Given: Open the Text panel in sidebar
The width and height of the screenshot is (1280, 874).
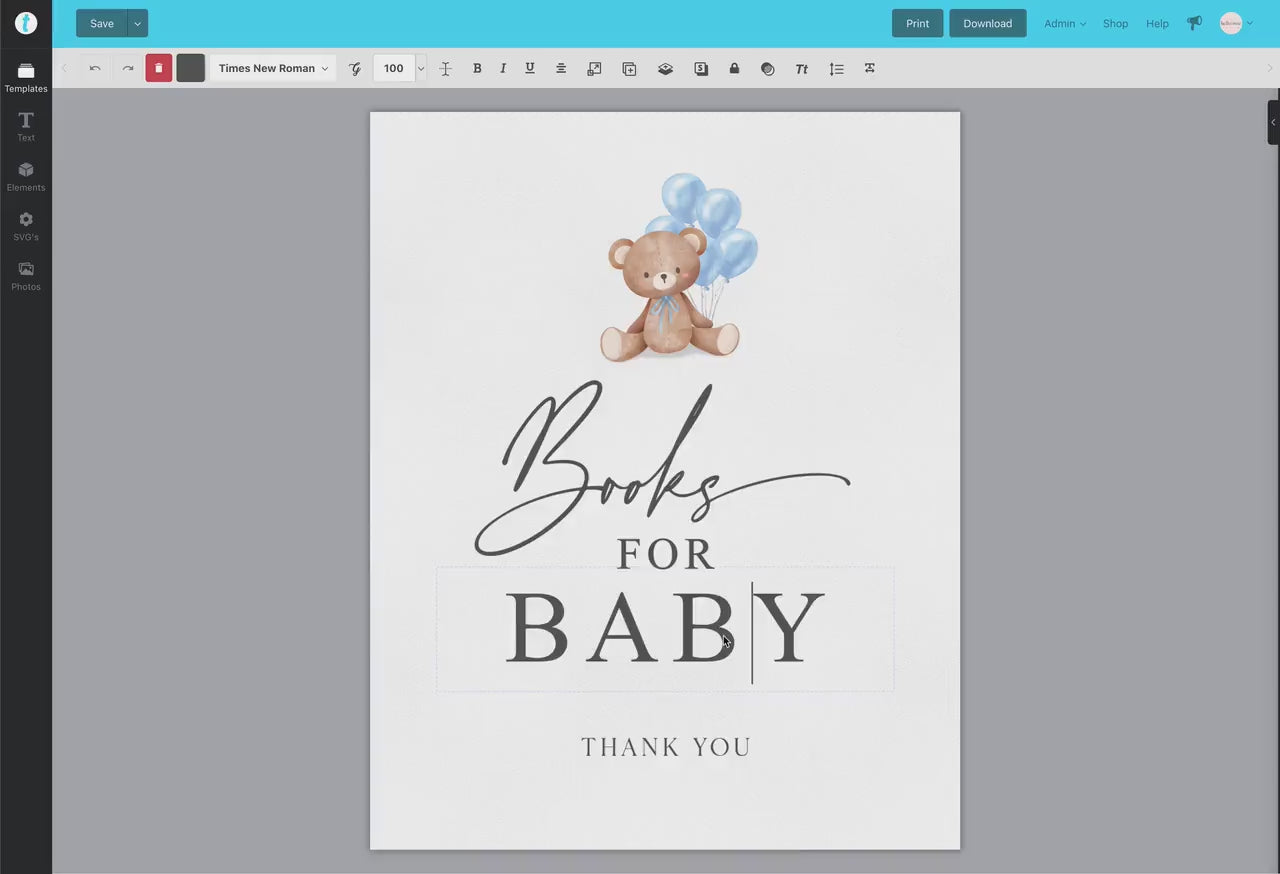Looking at the screenshot, I should 26,126.
